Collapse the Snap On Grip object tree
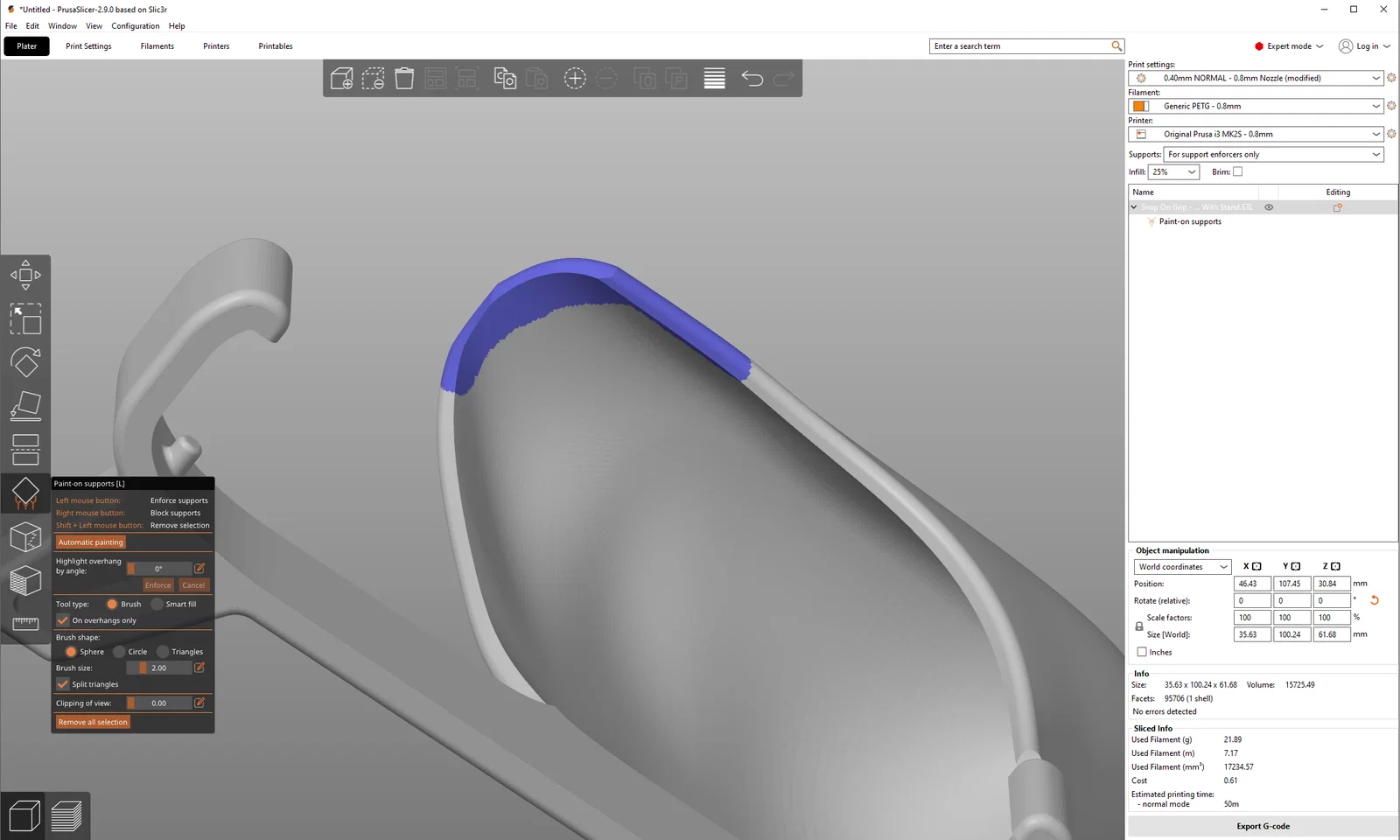The image size is (1400, 840). click(1134, 207)
